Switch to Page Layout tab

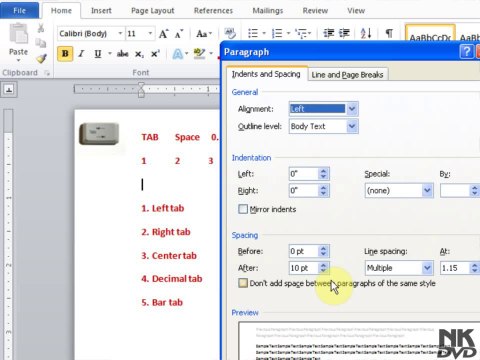point(153,11)
